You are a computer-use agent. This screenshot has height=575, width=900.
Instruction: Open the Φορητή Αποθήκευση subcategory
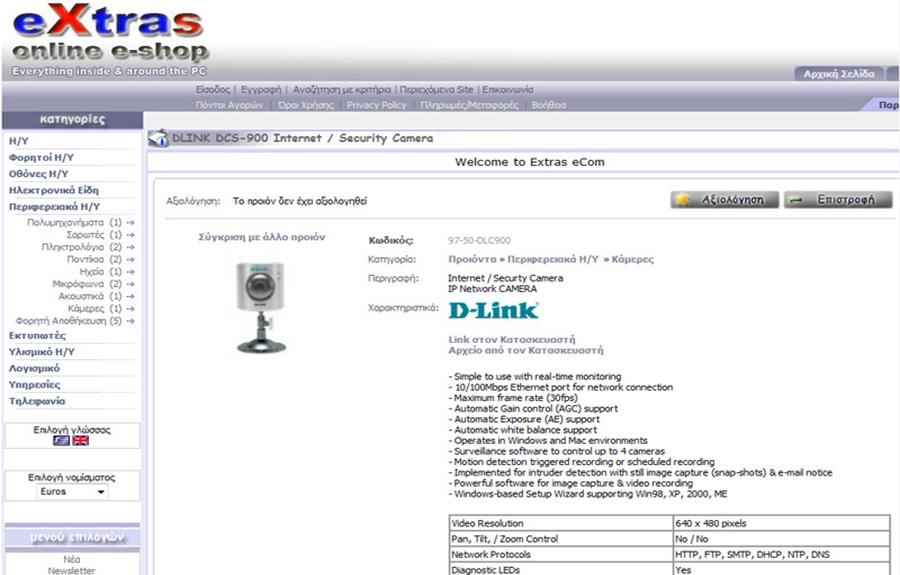tap(61, 321)
